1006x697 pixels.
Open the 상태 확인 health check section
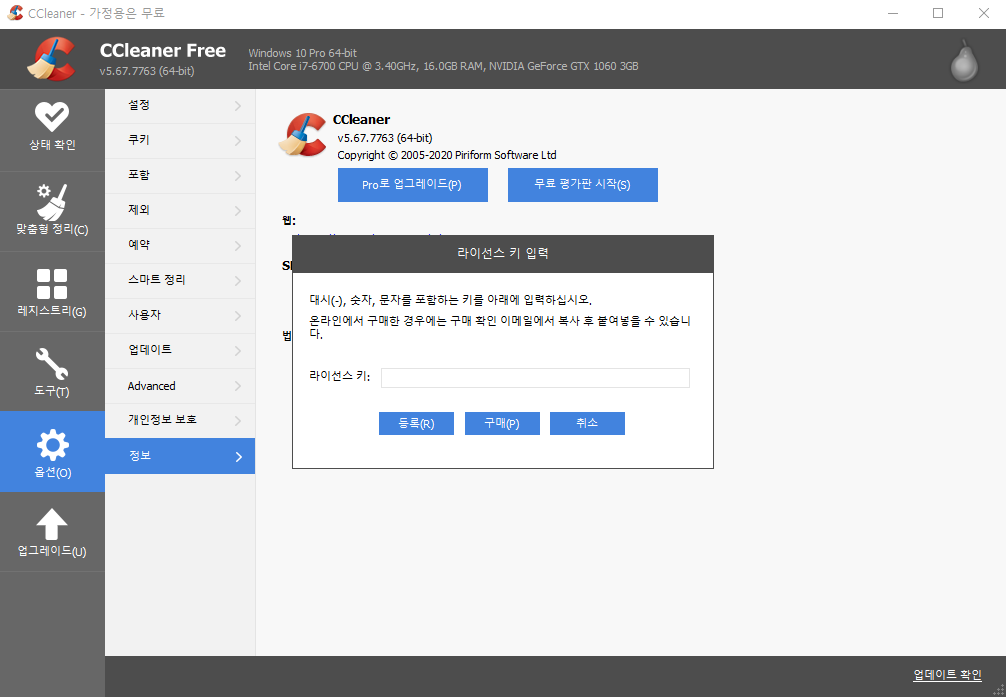coord(52,130)
